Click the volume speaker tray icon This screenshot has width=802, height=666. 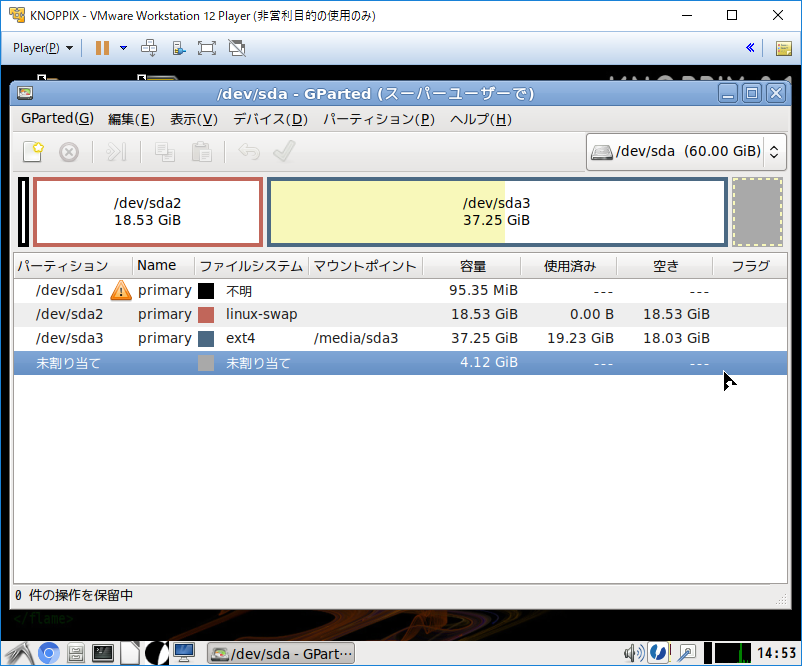pos(634,653)
